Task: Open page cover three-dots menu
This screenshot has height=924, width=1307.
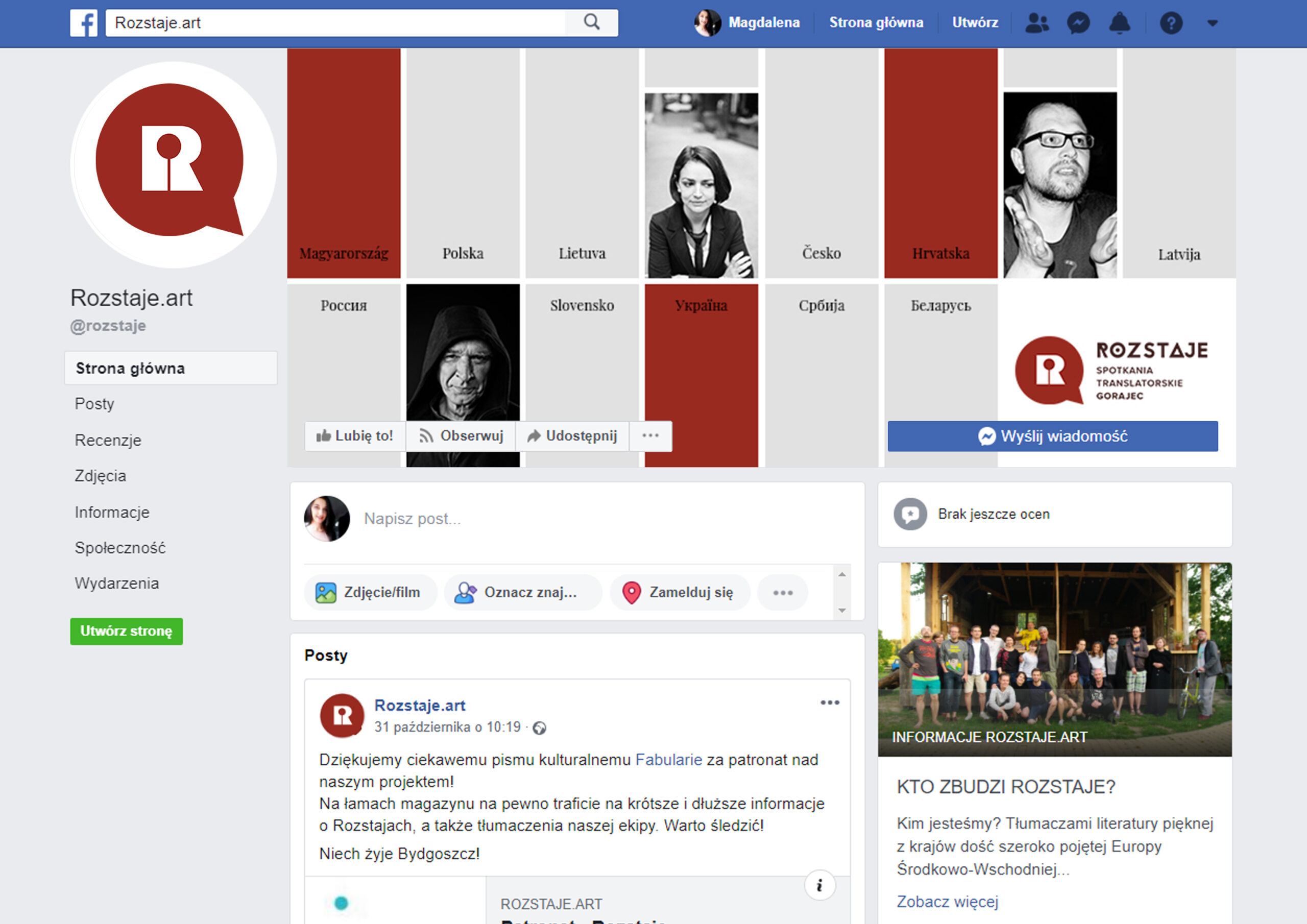Action: pyautogui.click(x=650, y=436)
